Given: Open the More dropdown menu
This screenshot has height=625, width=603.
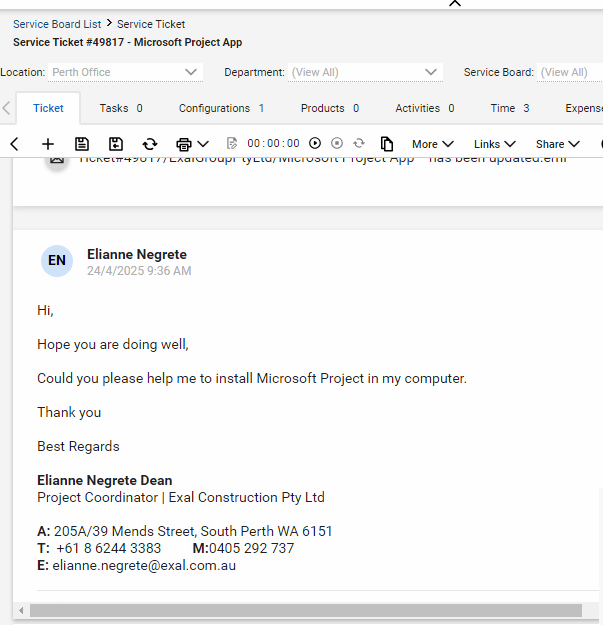Looking at the screenshot, I should (x=433, y=144).
